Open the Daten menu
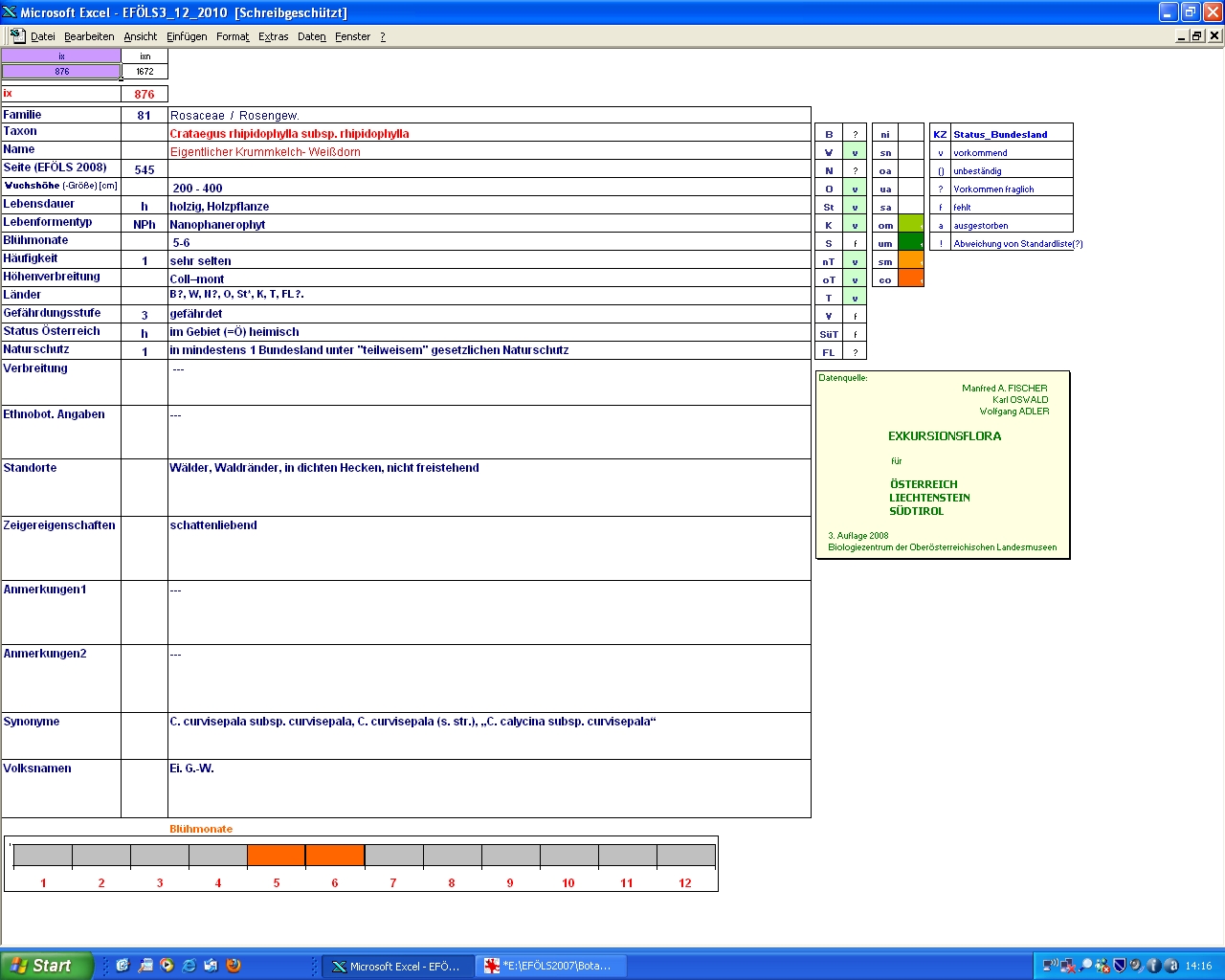 311,36
